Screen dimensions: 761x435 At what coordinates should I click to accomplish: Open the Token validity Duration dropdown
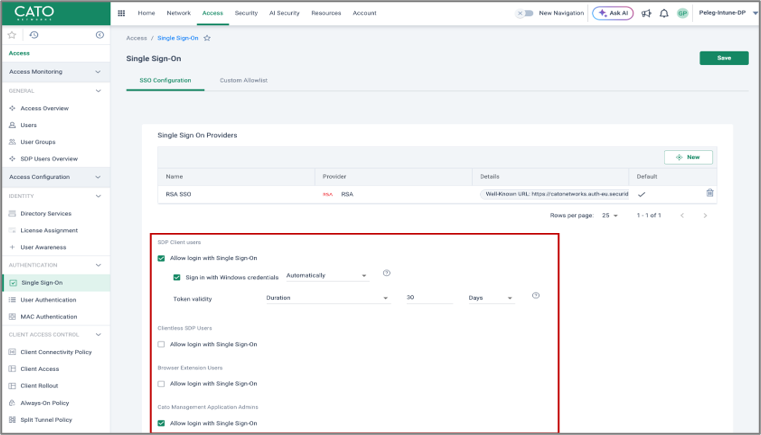tap(328, 298)
